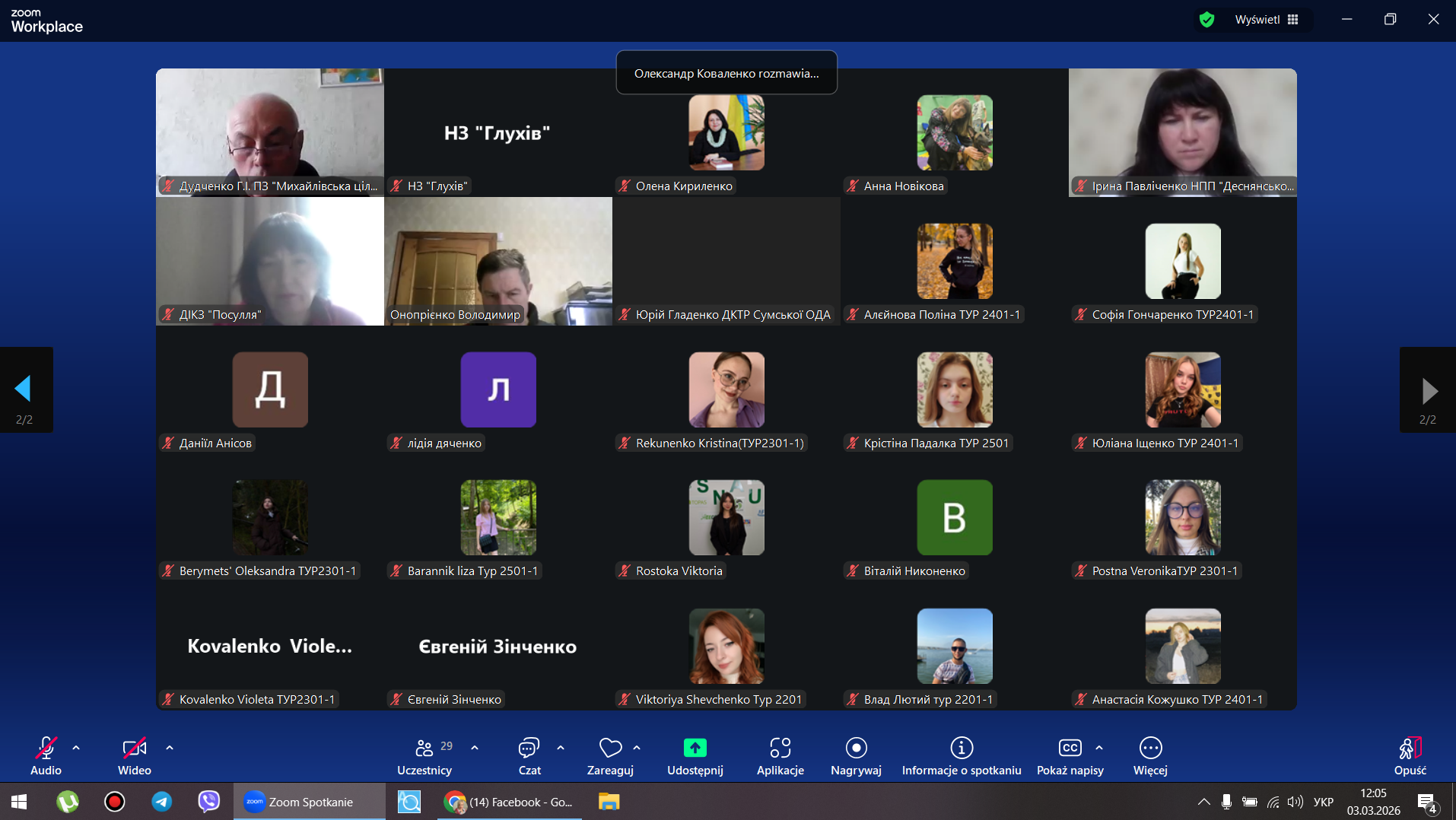Image resolution: width=1456 pixels, height=820 pixels.
Task: Unmute microphone with the Audio button
Action: (46, 748)
